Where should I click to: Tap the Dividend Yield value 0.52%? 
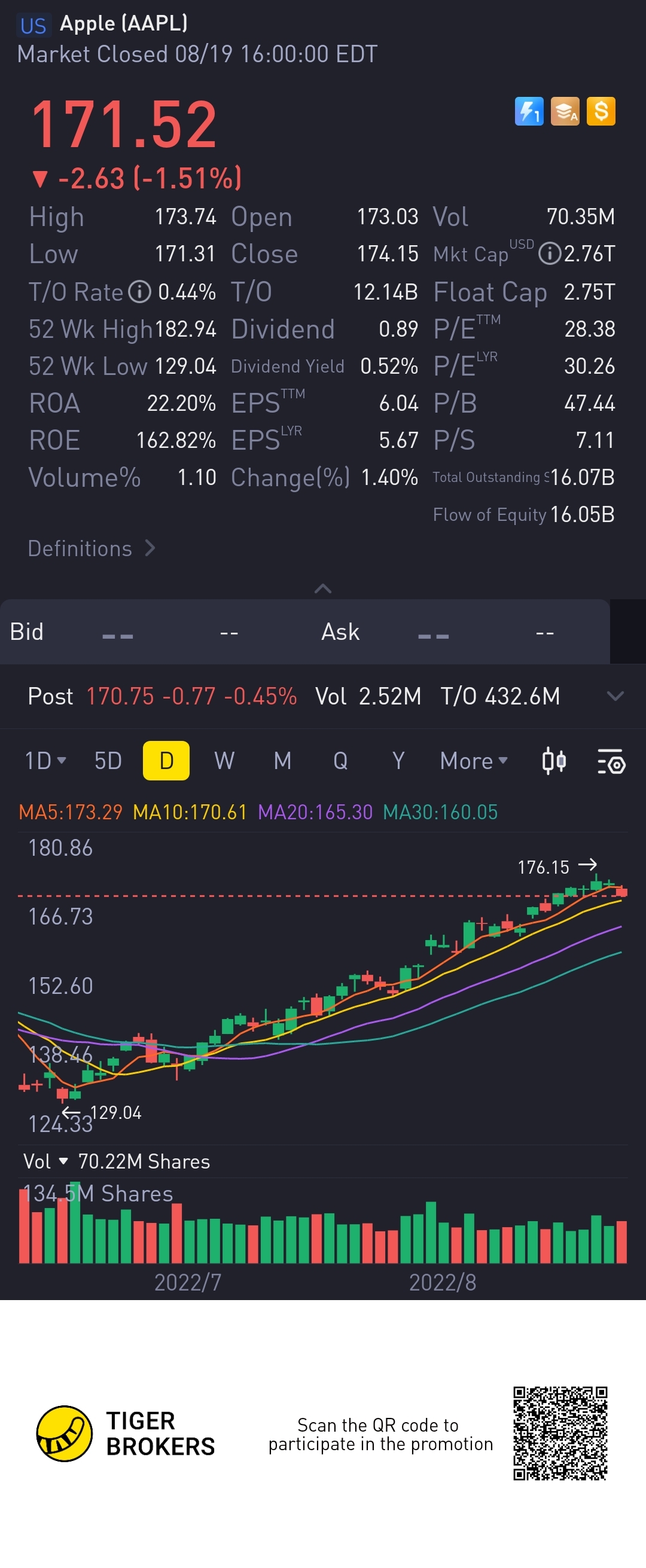pyautogui.click(x=388, y=367)
